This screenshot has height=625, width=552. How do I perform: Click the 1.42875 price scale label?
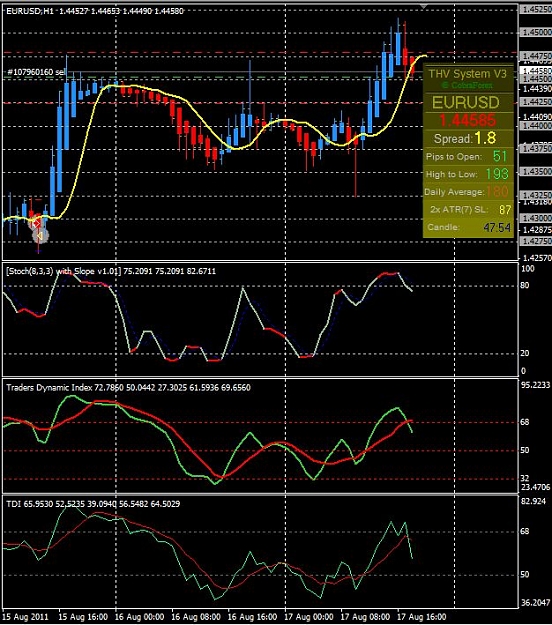536,230
